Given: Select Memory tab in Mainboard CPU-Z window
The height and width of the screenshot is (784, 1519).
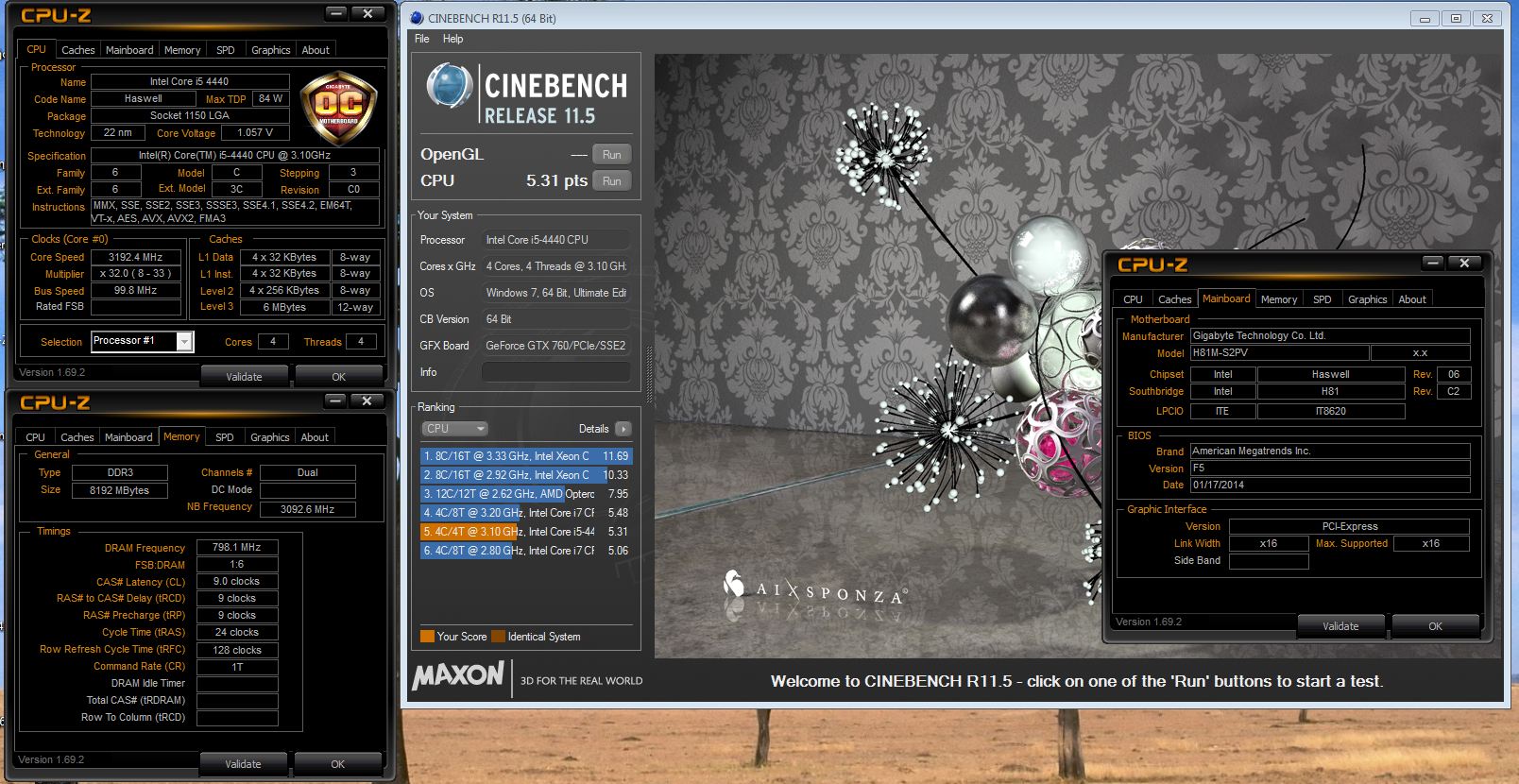Looking at the screenshot, I should click(x=1279, y=299).
